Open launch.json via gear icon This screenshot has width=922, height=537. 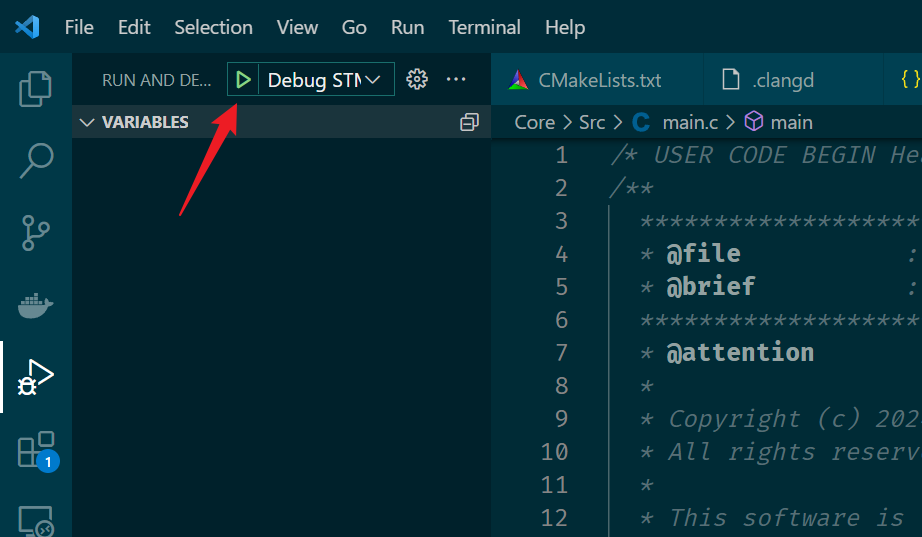[417, 80]
